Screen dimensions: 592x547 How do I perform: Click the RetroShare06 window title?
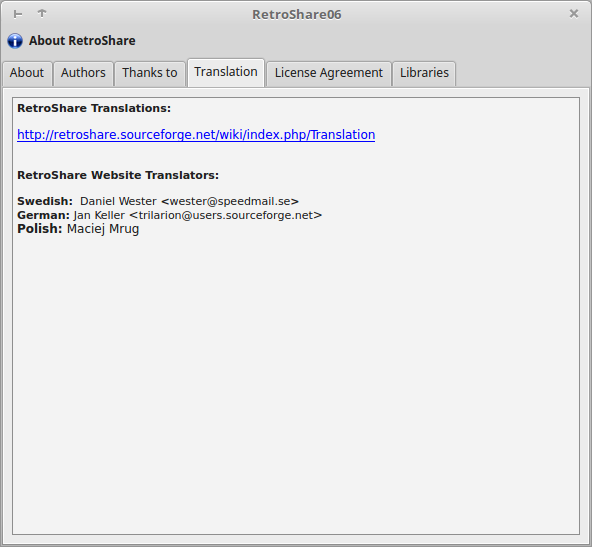click(x=296, y=14)
